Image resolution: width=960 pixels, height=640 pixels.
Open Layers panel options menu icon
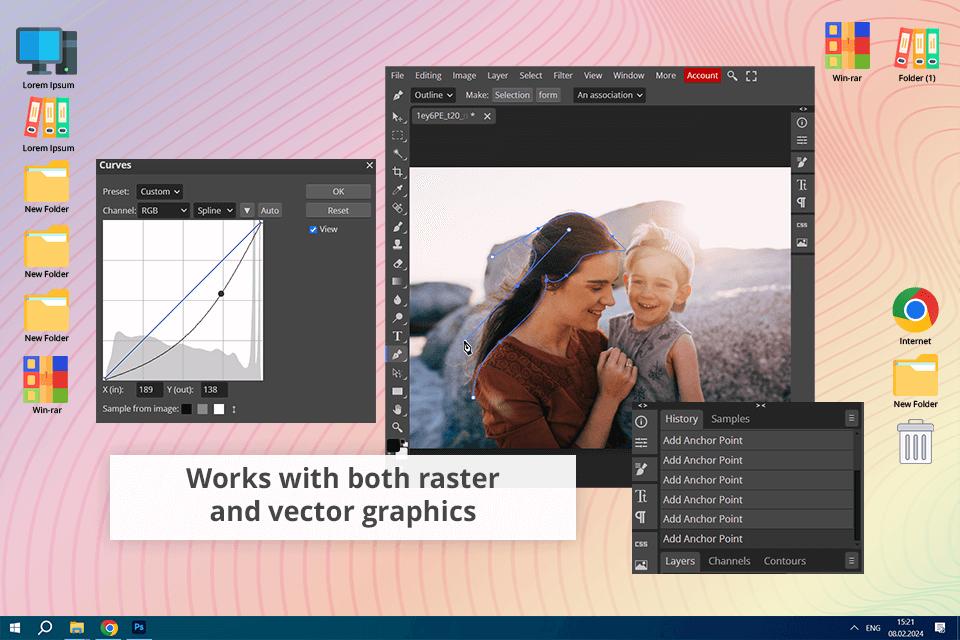851,560
